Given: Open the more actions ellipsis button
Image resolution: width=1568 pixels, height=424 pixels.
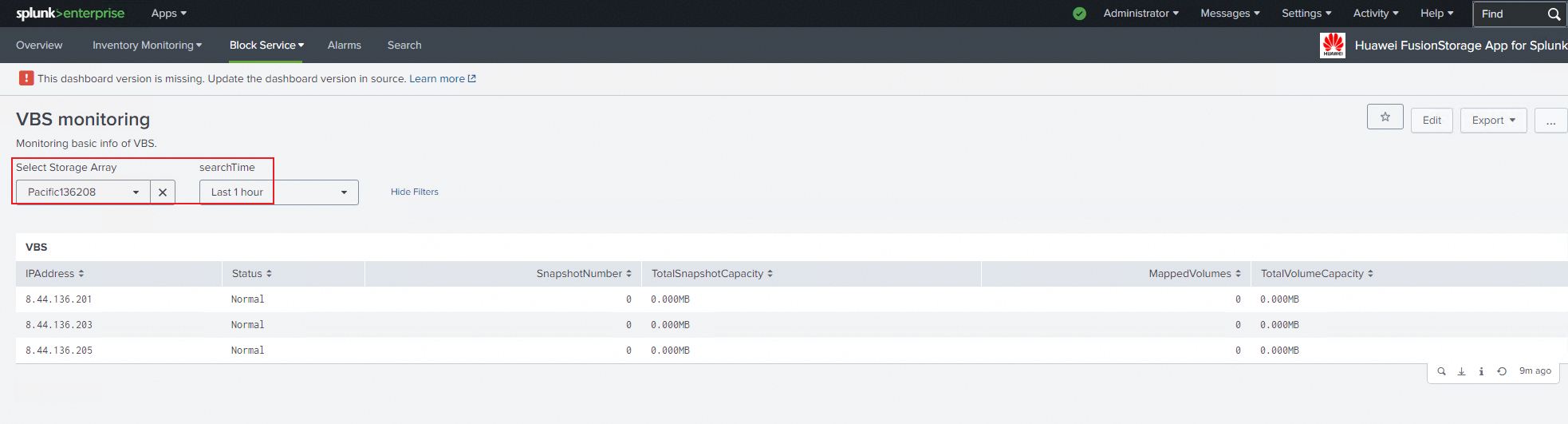Looking at the screenshot, I should 1550,121.
